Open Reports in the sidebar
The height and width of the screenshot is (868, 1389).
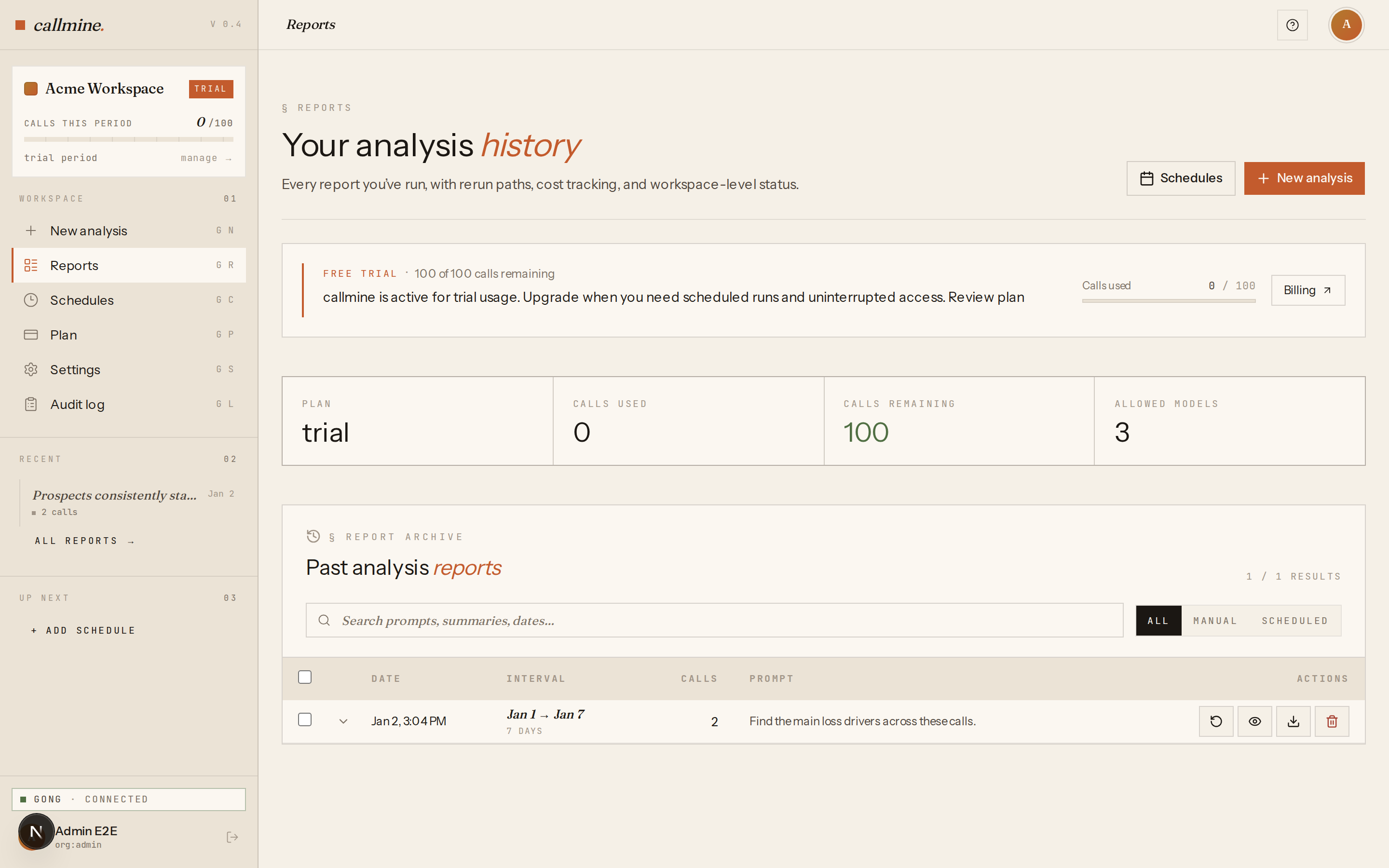129,265
